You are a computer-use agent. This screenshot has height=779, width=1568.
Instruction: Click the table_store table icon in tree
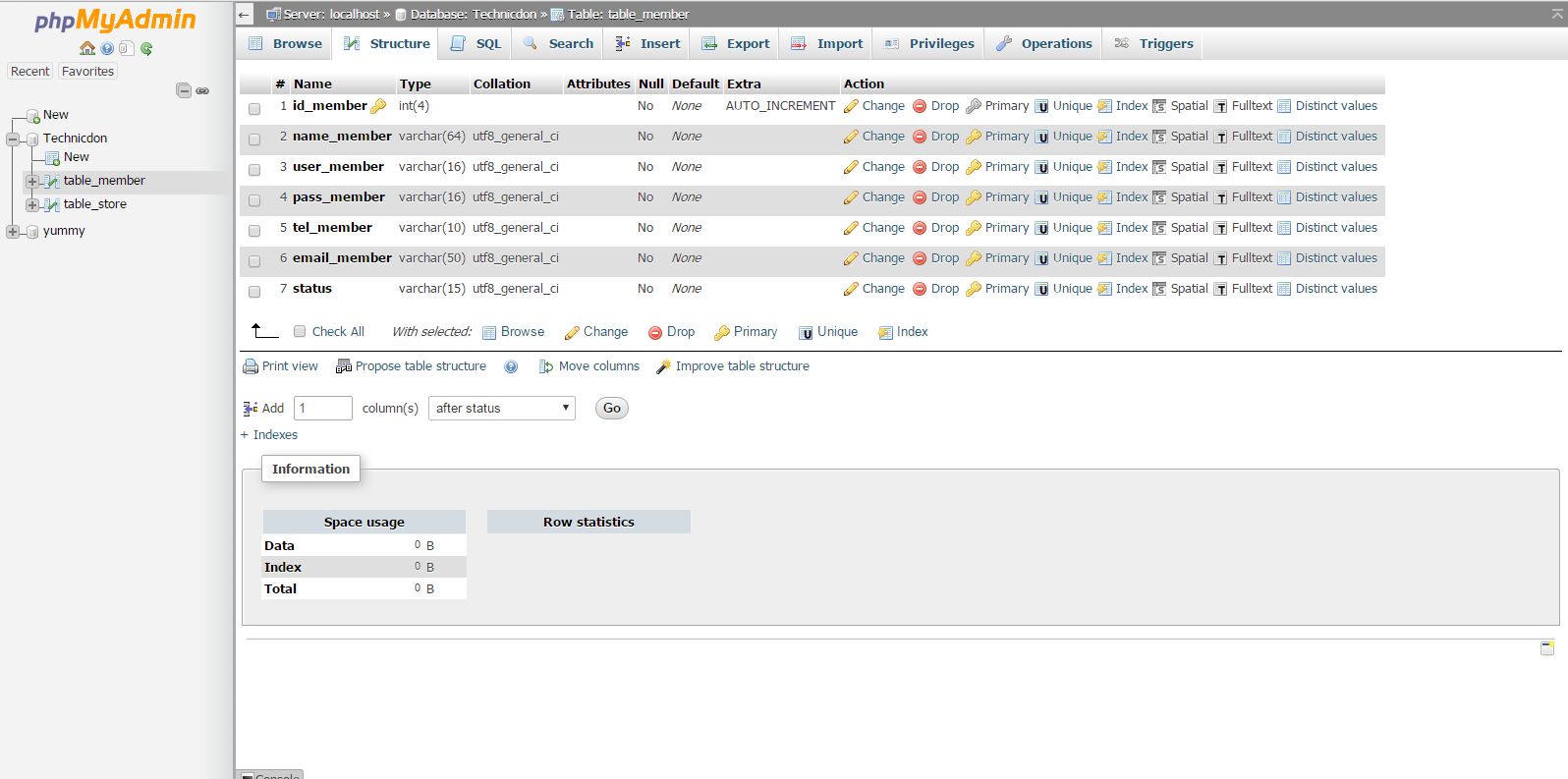pyautogui.click(x=53, y=205)
